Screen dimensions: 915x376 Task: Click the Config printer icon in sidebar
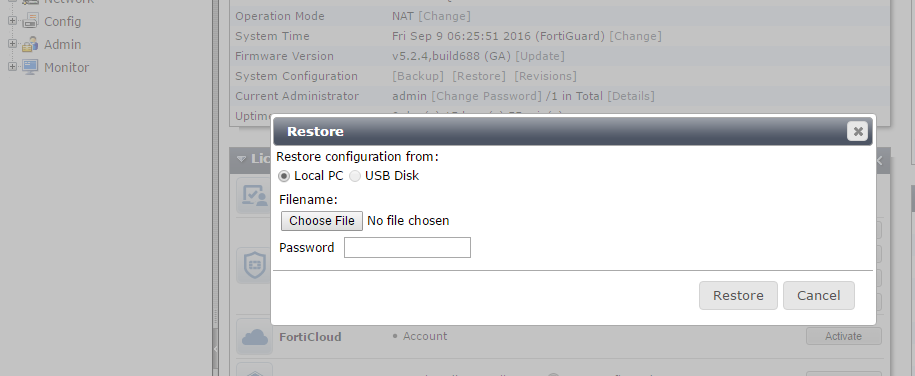30,21
